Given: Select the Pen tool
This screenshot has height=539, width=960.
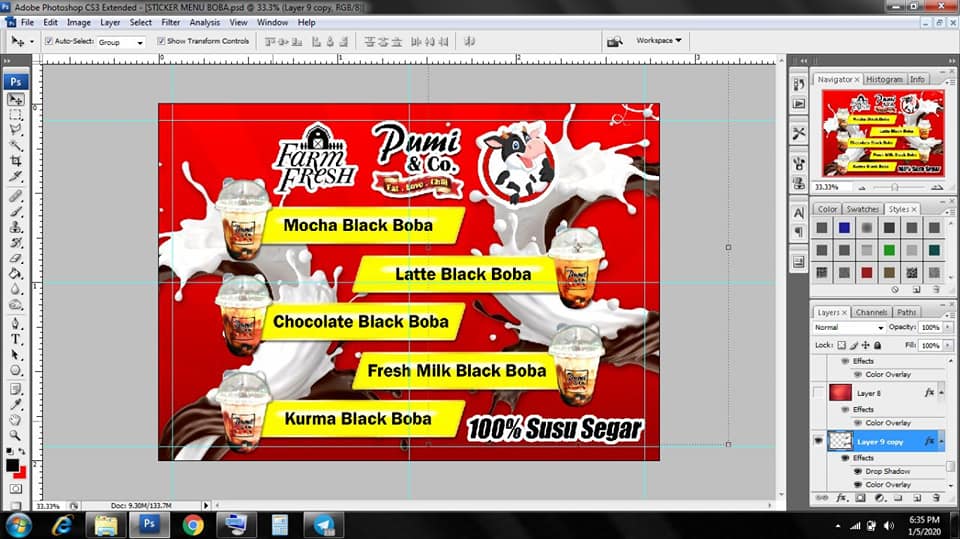Looking at the screenshot, I should [x=16, y=323].
